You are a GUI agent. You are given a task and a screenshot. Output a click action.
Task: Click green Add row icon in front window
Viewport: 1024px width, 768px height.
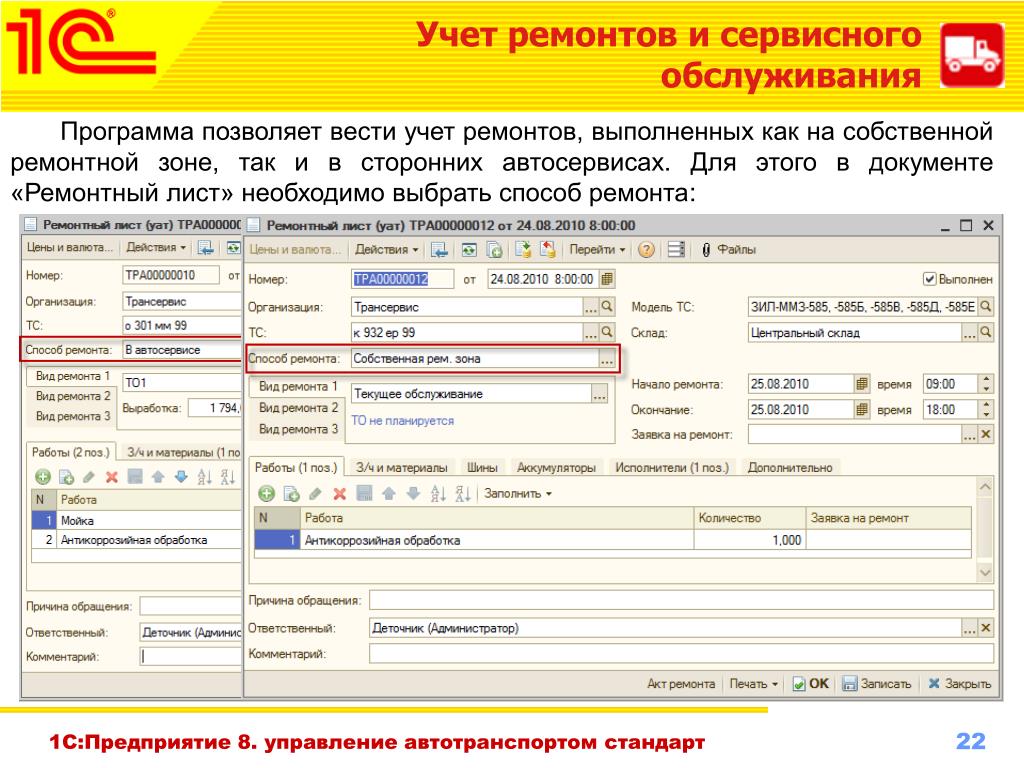click(266, 494)
